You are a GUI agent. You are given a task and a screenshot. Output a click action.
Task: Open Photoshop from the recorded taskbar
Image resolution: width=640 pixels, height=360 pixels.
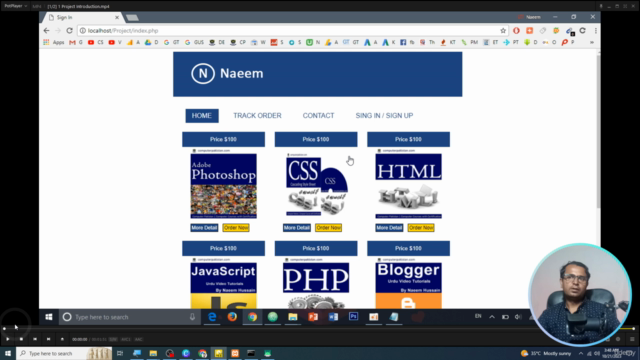coord(353,316)
